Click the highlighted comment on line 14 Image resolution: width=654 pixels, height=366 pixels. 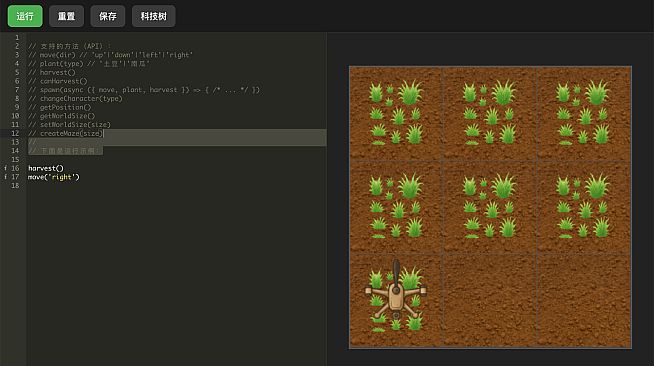point(65,151)
